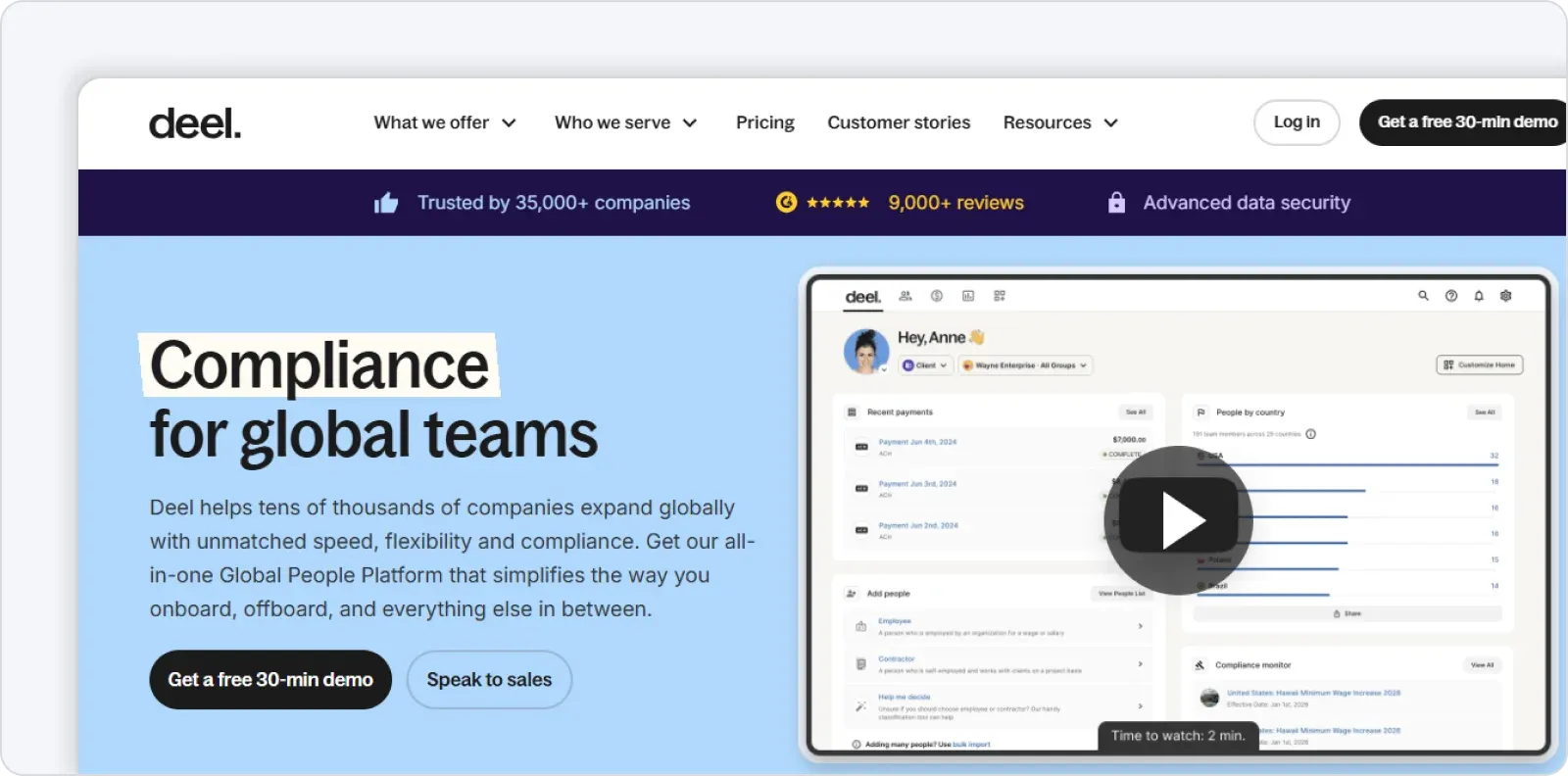This screenshot has height=776, width=1568.
Task: Go to the Pricing page
Action: click(x=764, y=122)
